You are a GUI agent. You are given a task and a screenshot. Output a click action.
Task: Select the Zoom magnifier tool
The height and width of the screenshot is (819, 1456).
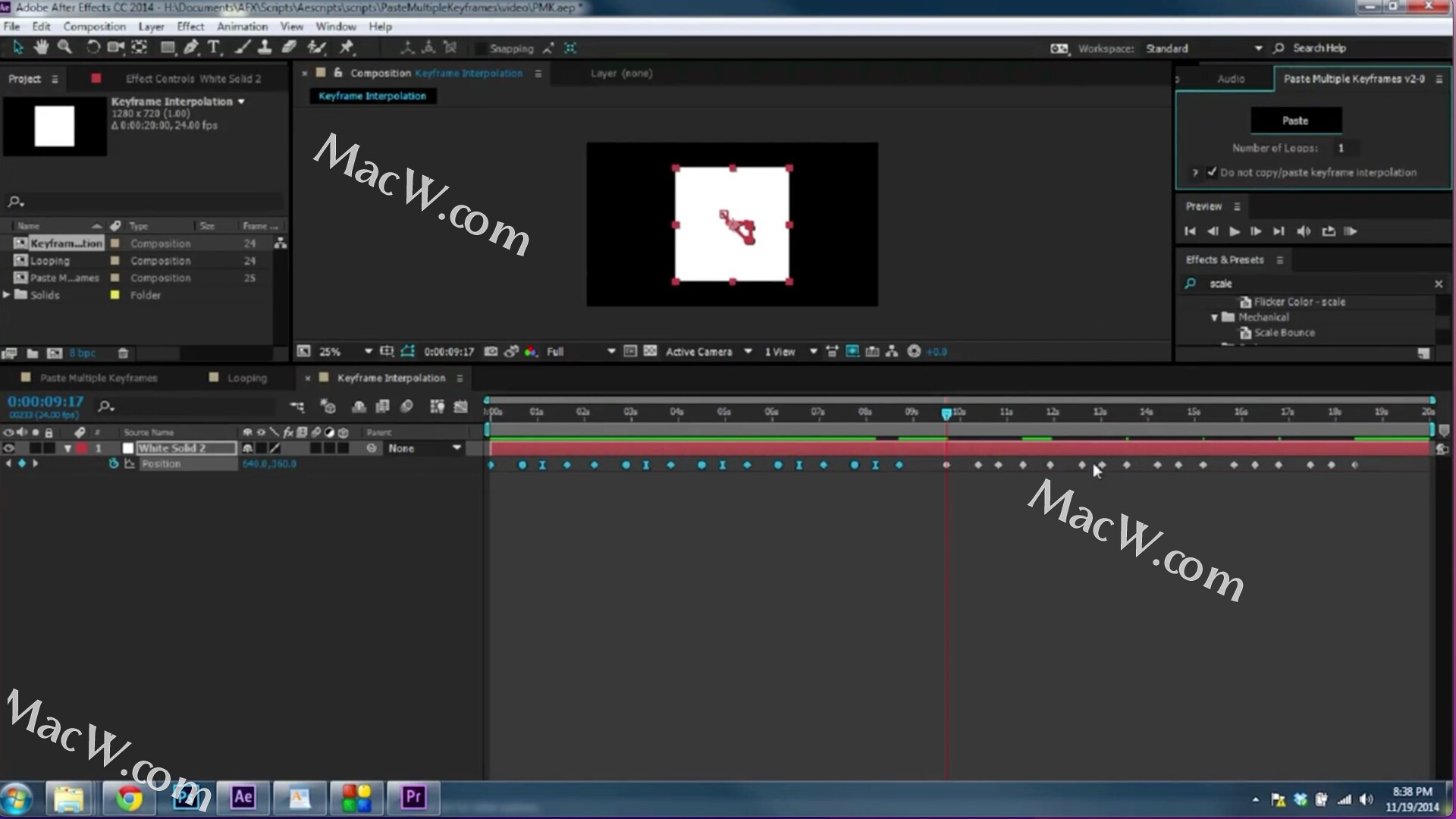65,48
